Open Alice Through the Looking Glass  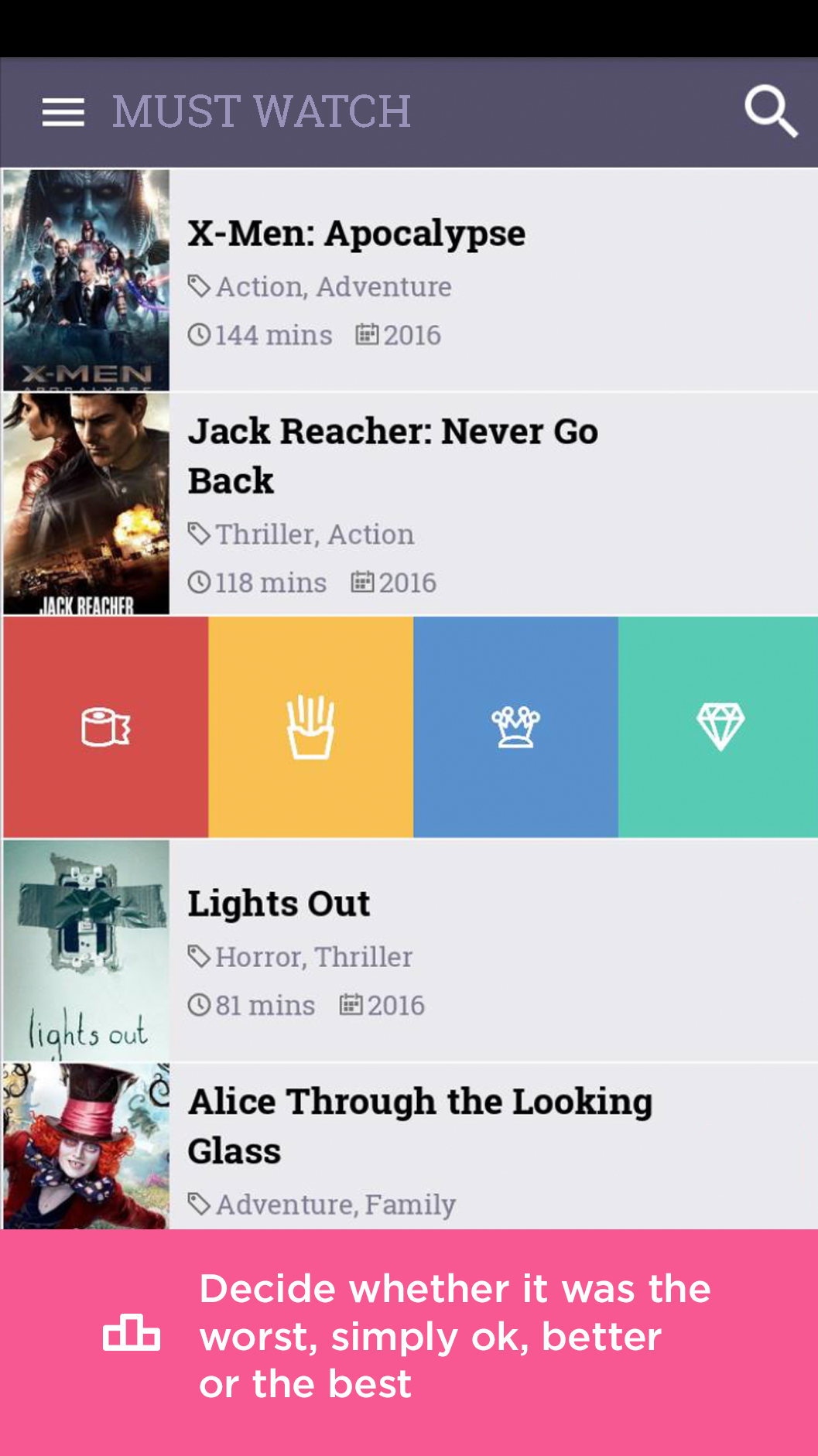420,1126
